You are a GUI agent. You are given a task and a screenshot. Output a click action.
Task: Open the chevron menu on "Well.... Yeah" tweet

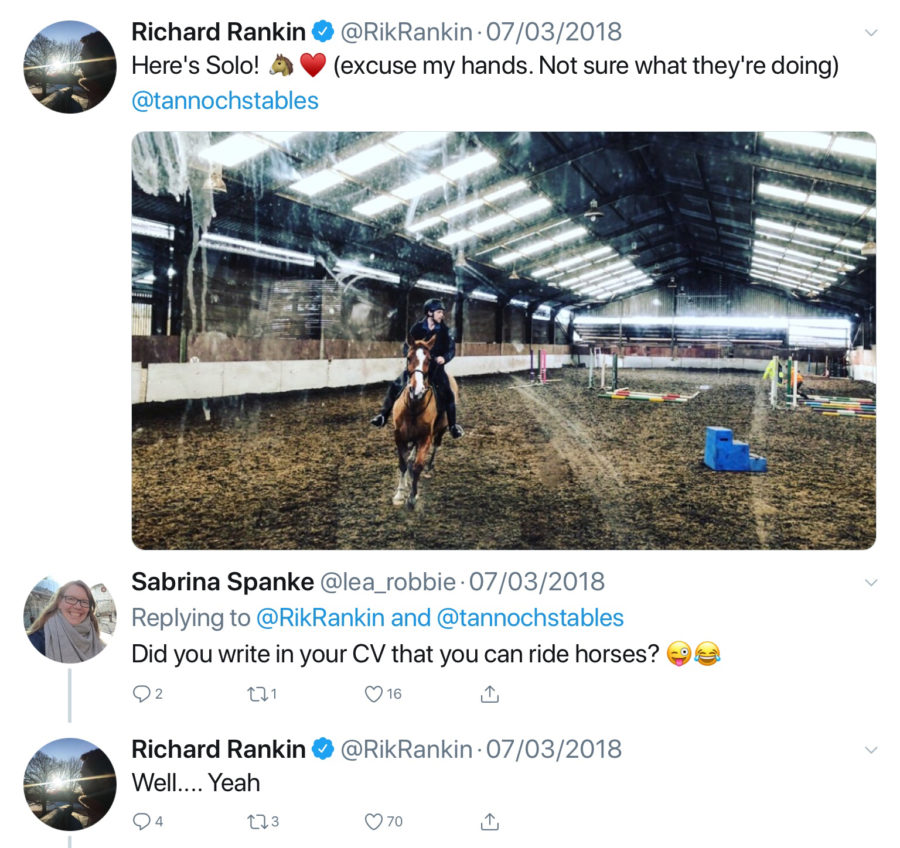870,750
